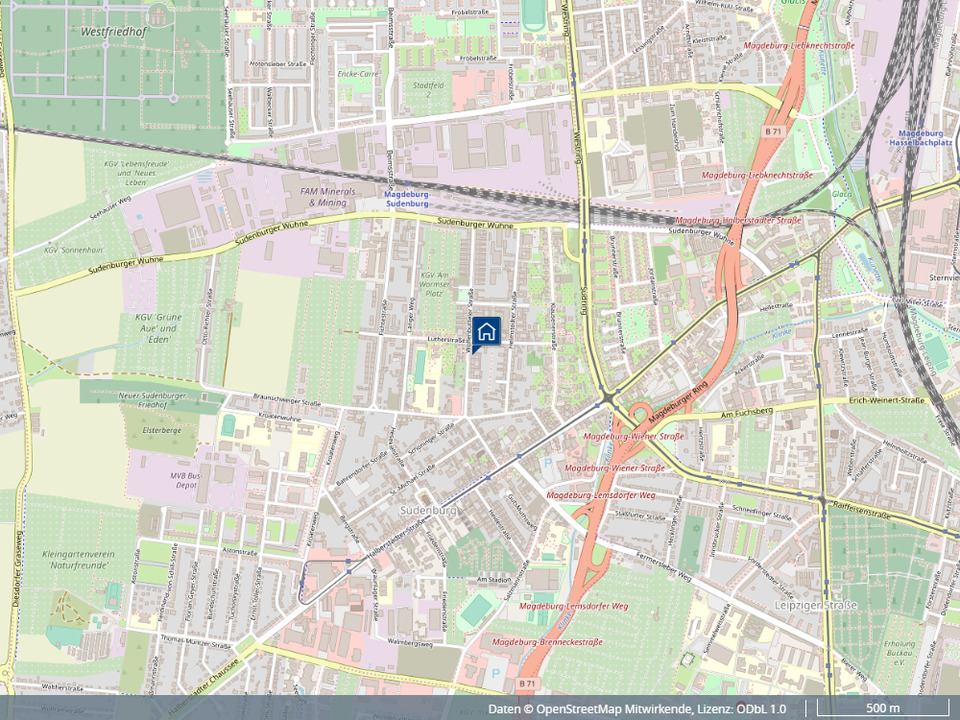The image size is (960, 720).
Task: Click the 500 m scale bar
Action: [x=883, y=708]
